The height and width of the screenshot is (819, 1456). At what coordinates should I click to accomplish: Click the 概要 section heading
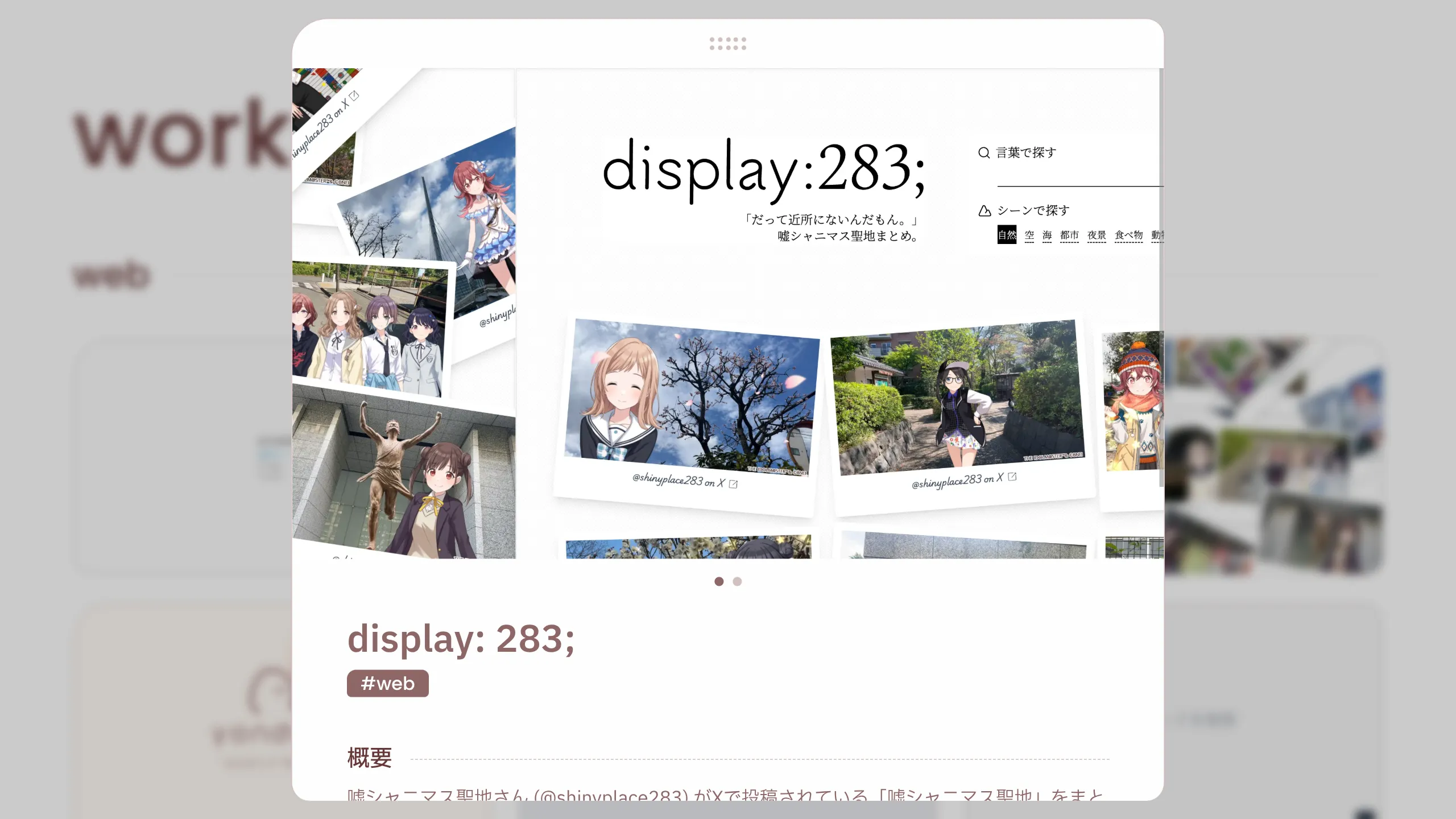click(370, 758)
